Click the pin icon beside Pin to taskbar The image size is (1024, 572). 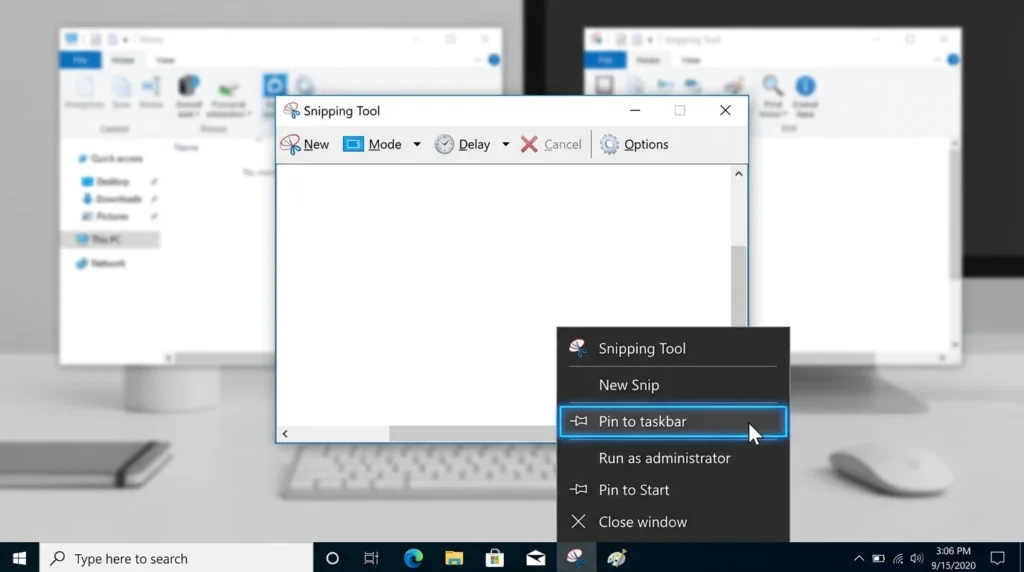pos(578,421)
